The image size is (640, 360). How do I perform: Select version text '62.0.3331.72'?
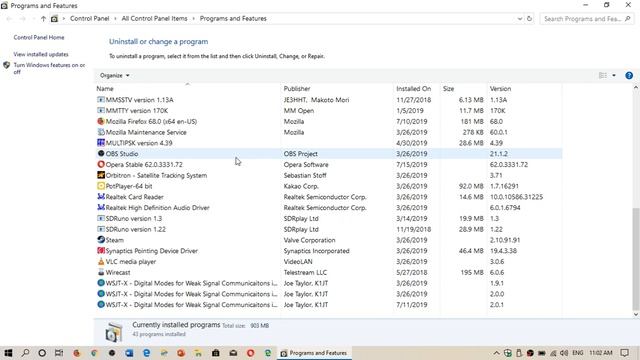[x=509, y=164]
